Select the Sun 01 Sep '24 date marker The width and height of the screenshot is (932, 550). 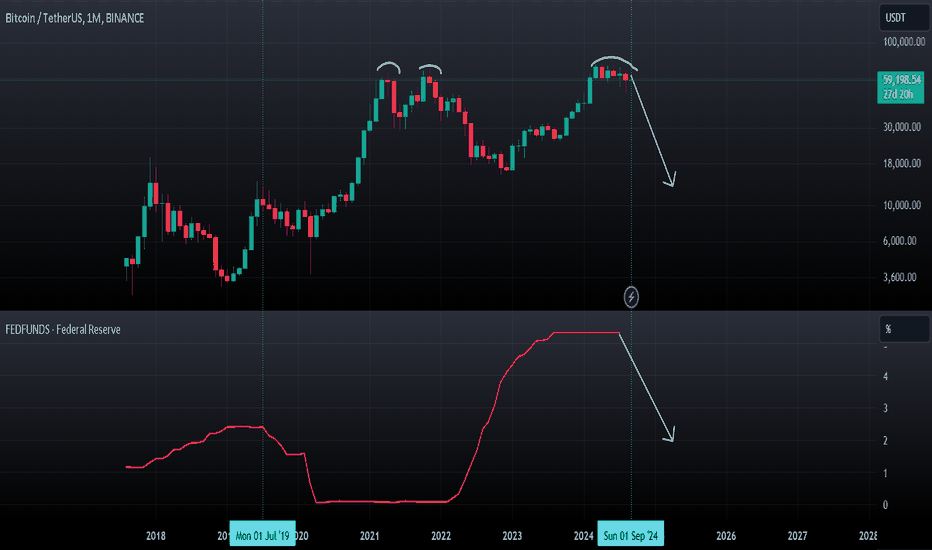coord(631,536)
